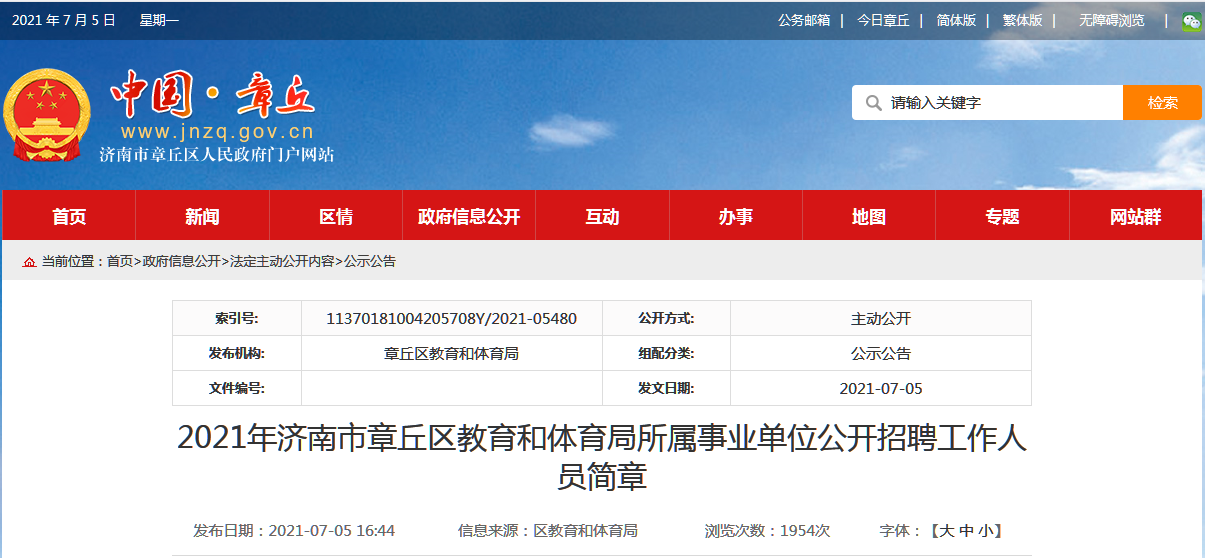Open the 网站群 navigation tab
Image resolution: width=1205 pixels, height=558 pixels.
(1136, 217)
